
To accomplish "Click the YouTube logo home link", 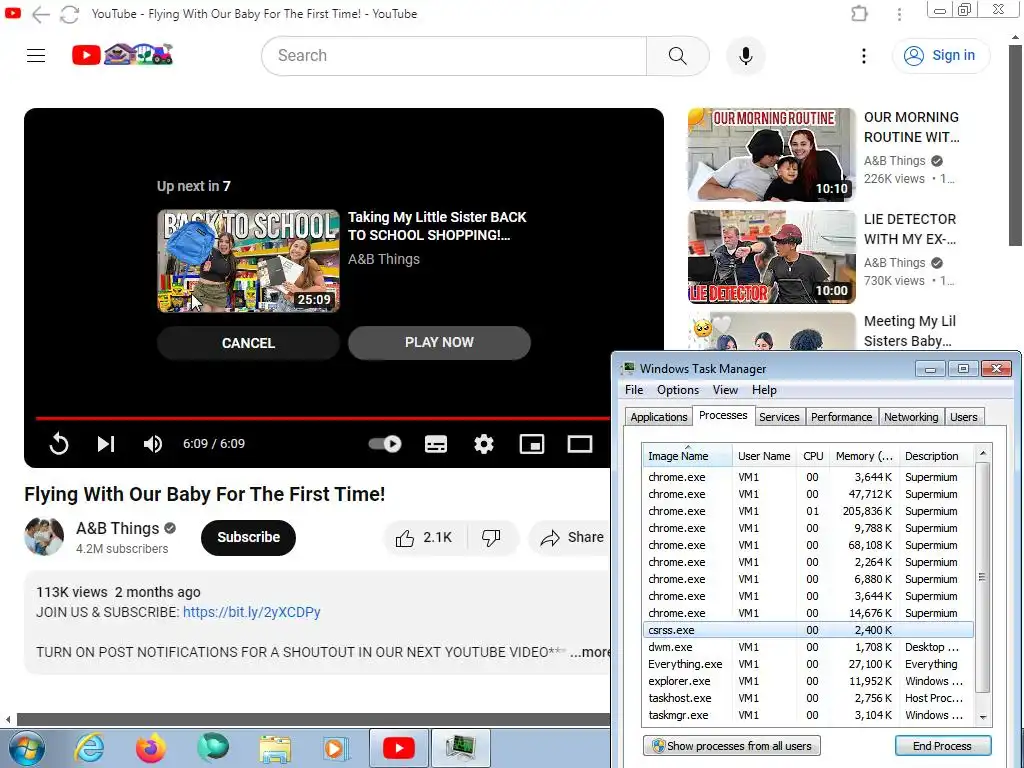I will [122, 55].
